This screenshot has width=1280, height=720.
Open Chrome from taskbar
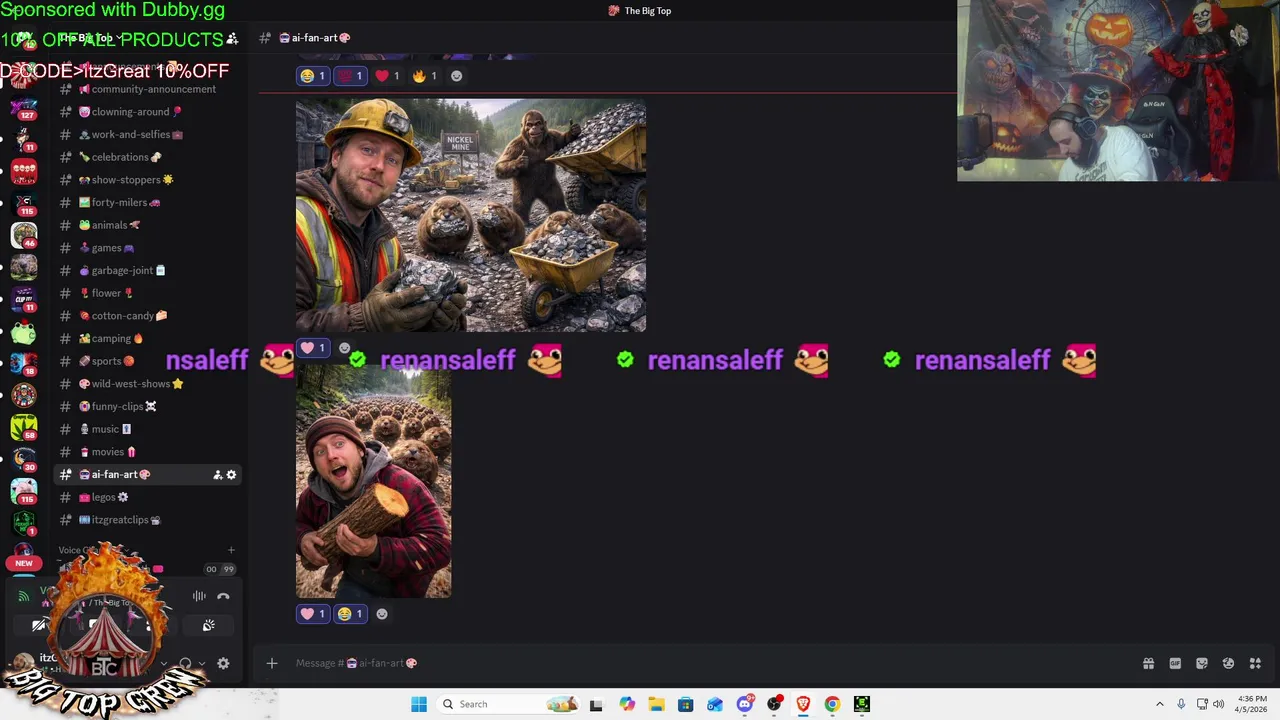pos(832,704)
